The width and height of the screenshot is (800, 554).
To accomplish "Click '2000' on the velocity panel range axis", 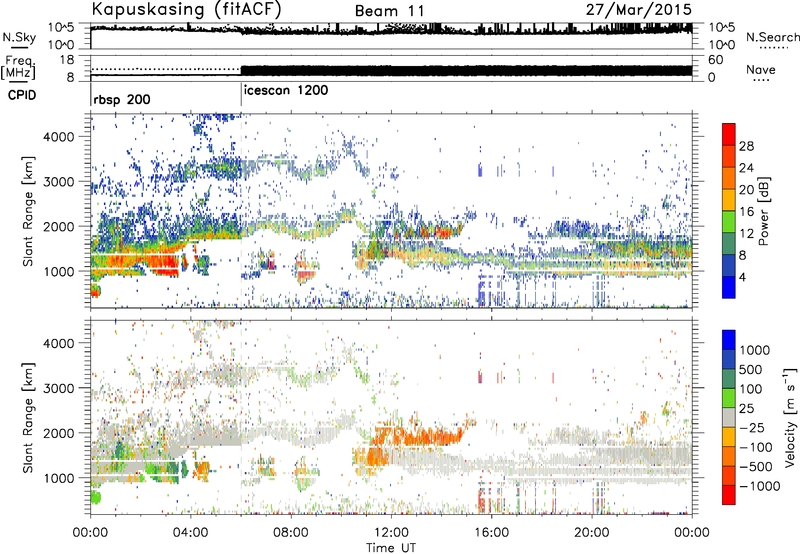I will (x=59, y=433).
